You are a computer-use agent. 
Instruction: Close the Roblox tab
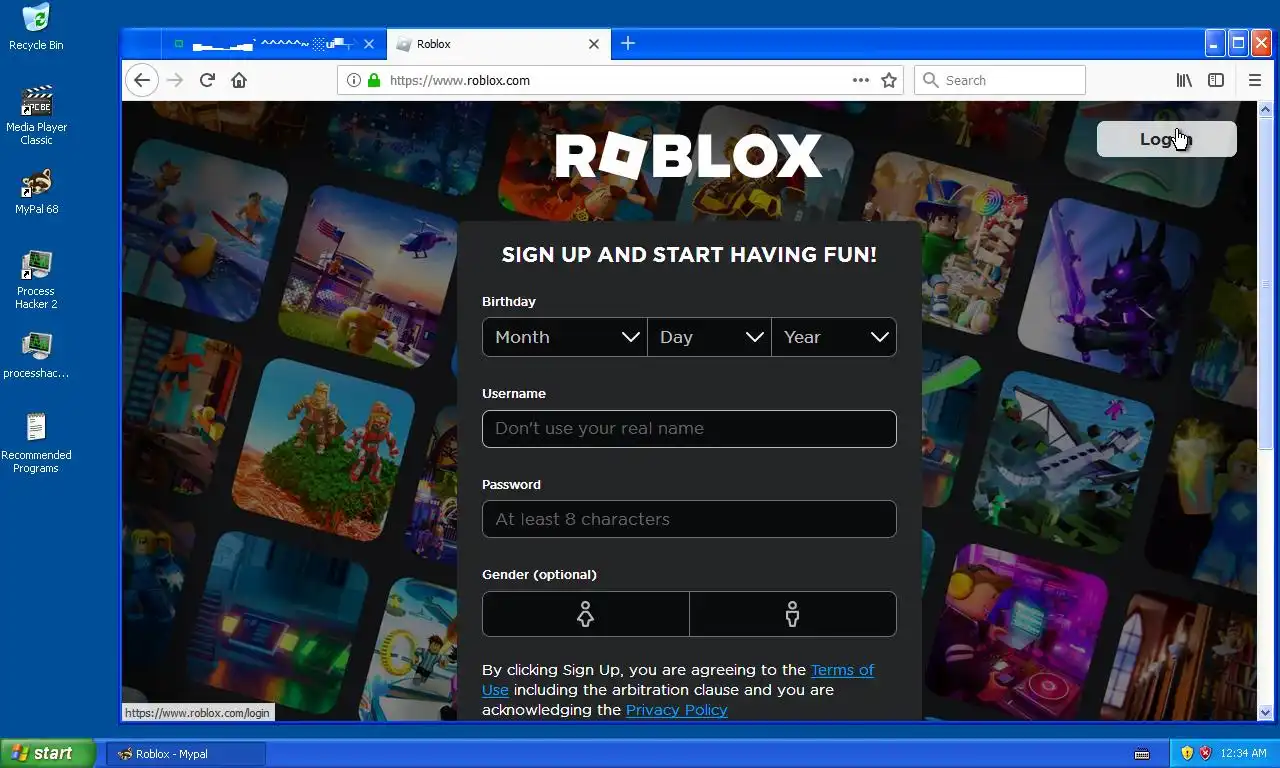(594, 44)
